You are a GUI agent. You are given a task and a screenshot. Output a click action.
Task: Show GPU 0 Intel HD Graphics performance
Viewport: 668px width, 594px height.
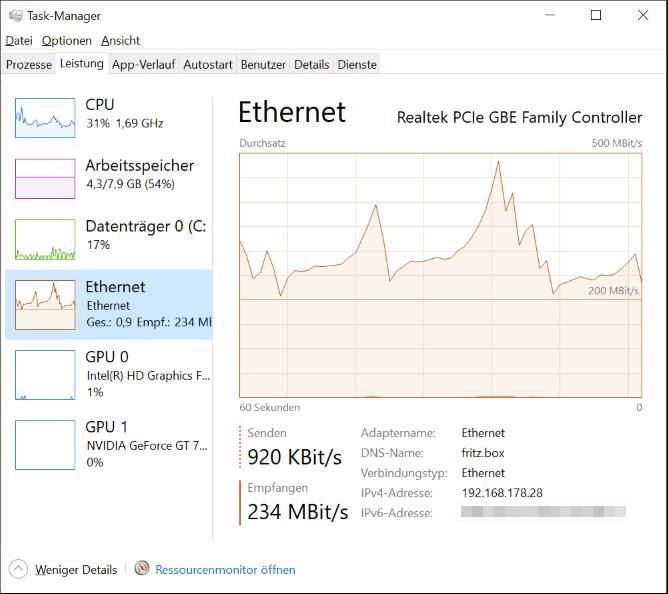(x=110, y=373)
